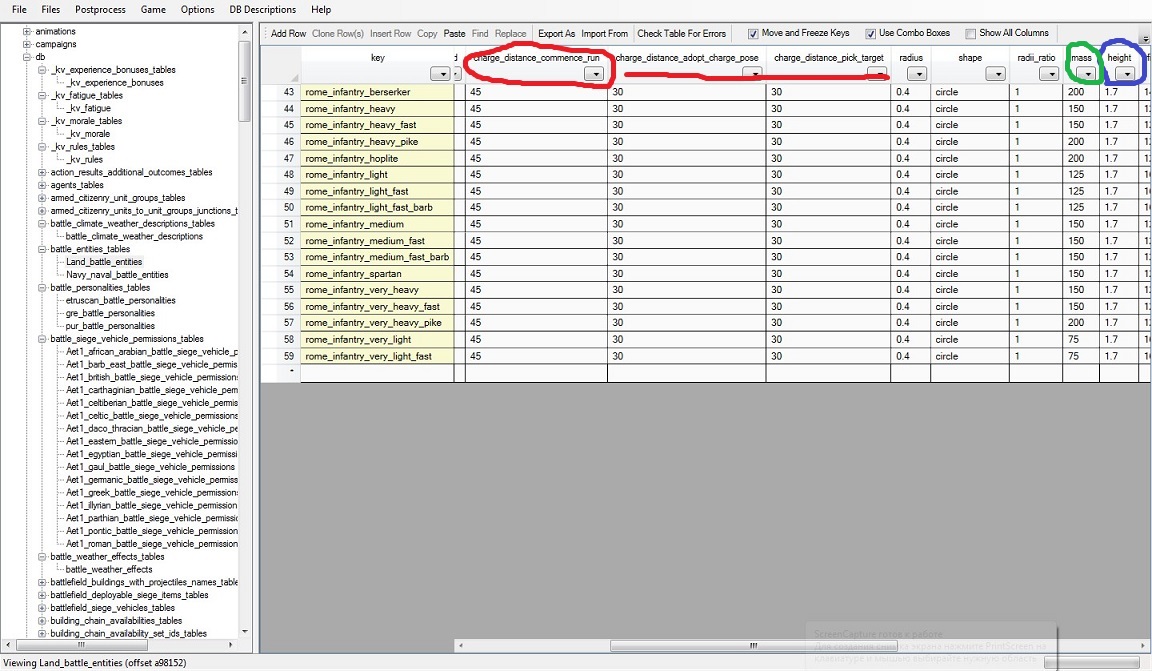Open the height column filter arrow
Viewport: 1152px width, 671px height.
point(1125,73)
